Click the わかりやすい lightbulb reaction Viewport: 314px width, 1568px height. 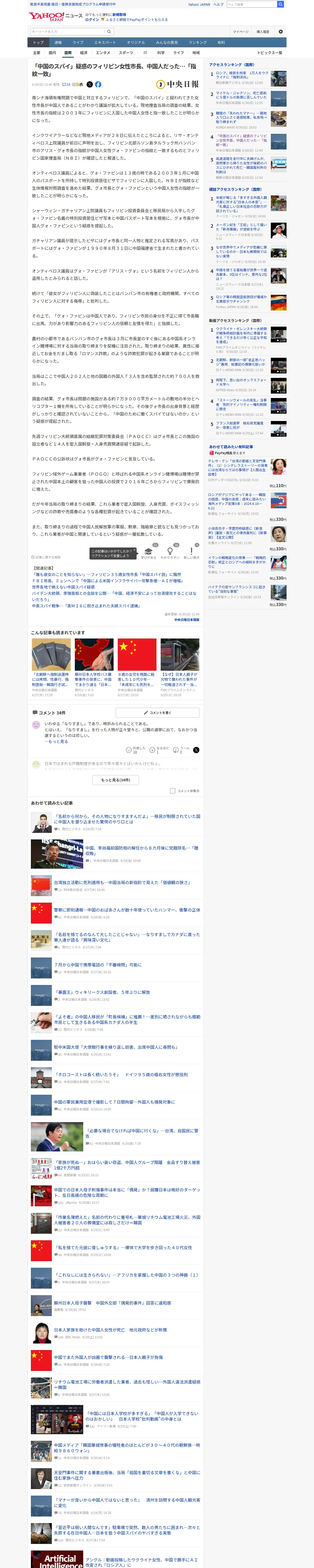coord(170,552)
